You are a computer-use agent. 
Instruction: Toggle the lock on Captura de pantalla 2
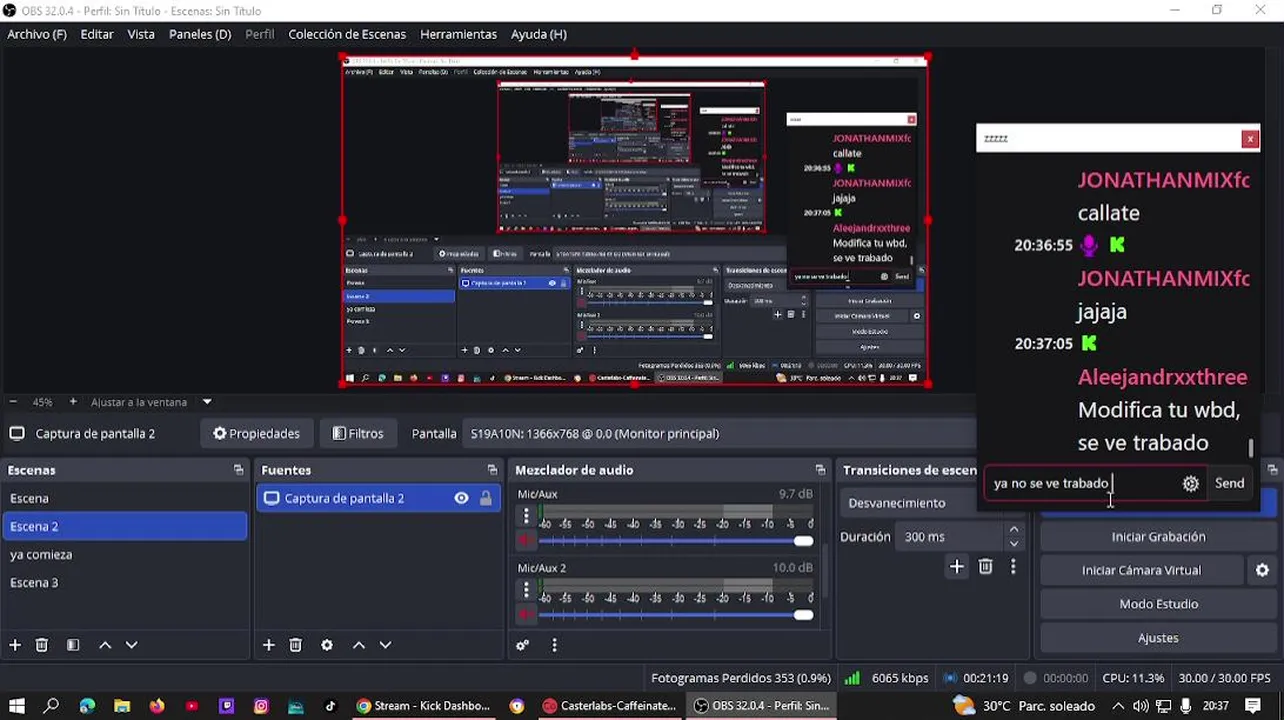coord(486,498)
